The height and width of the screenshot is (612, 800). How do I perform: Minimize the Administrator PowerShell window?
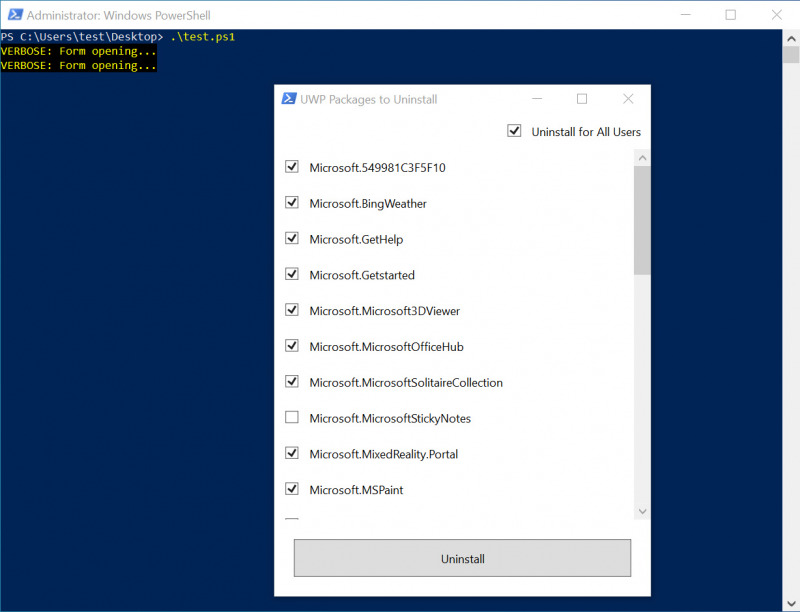coord(686,15)
